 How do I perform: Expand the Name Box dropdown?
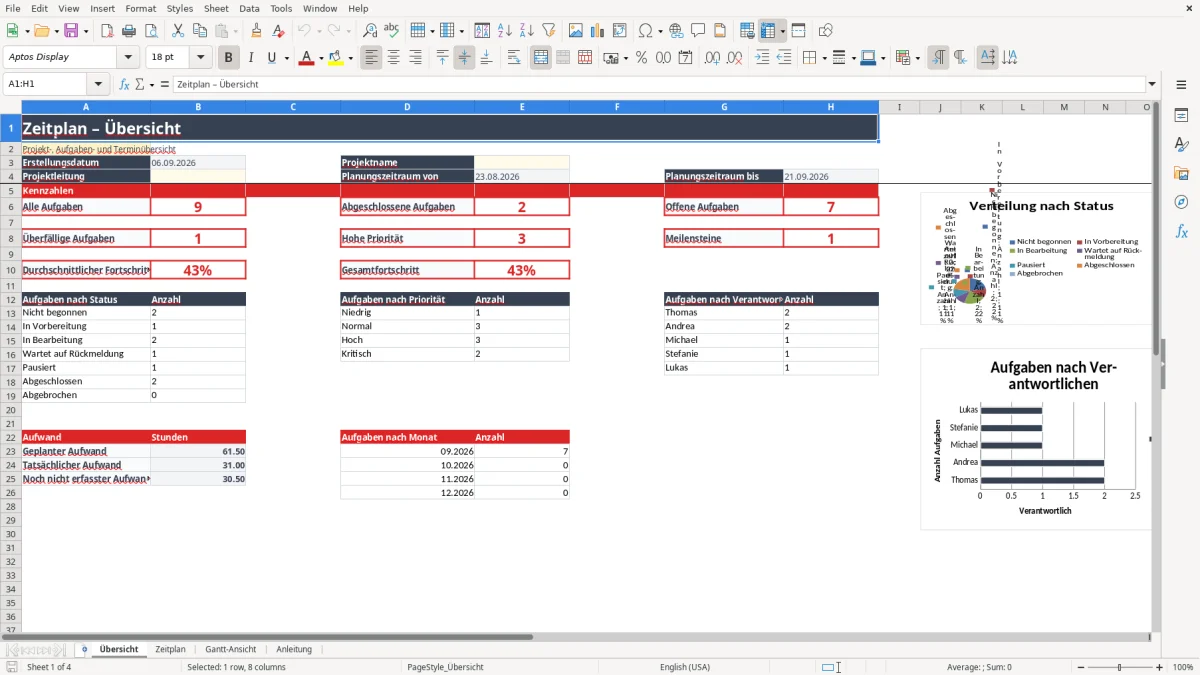point(98,85)
